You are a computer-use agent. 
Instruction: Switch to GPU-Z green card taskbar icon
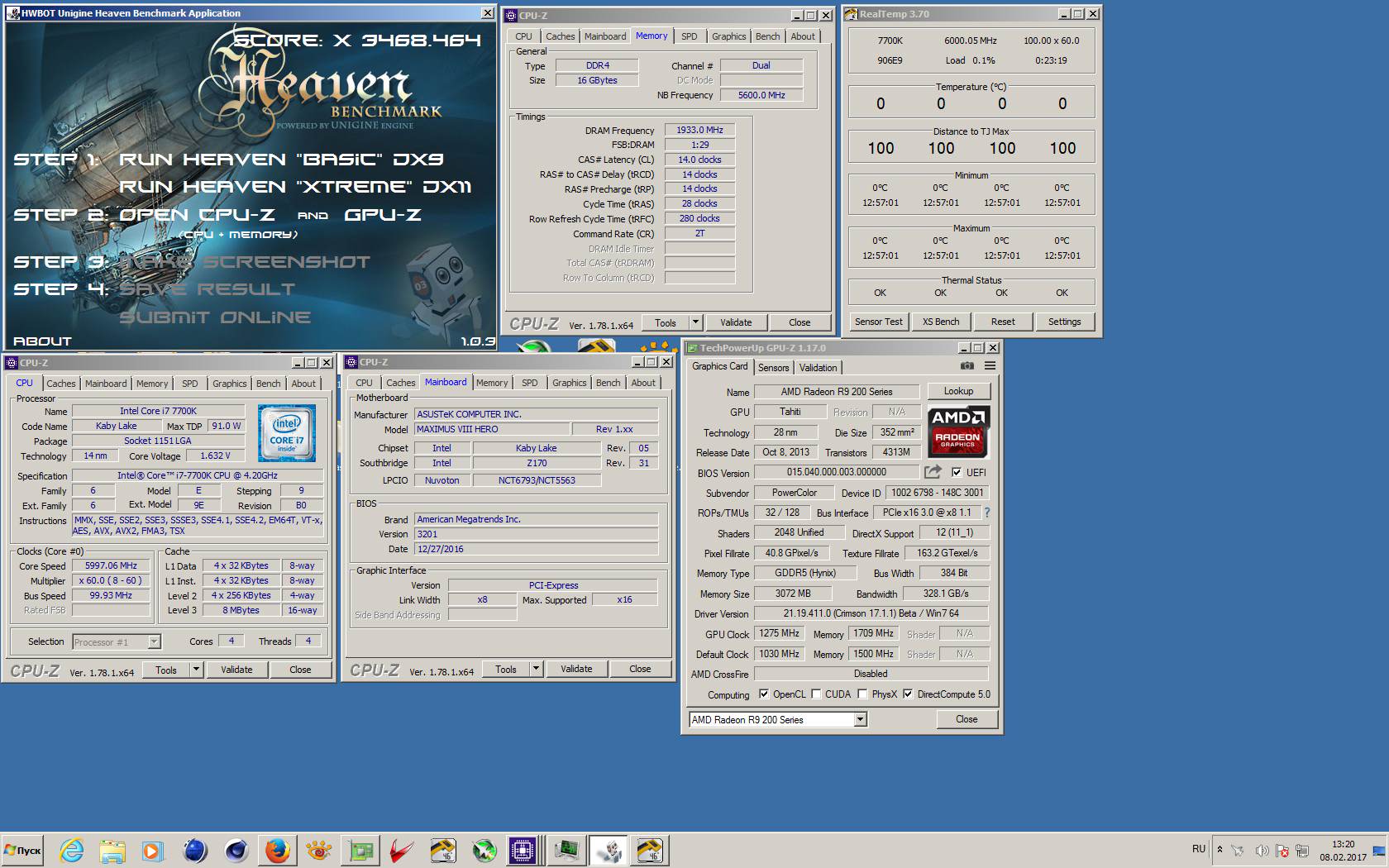[361, 850]
